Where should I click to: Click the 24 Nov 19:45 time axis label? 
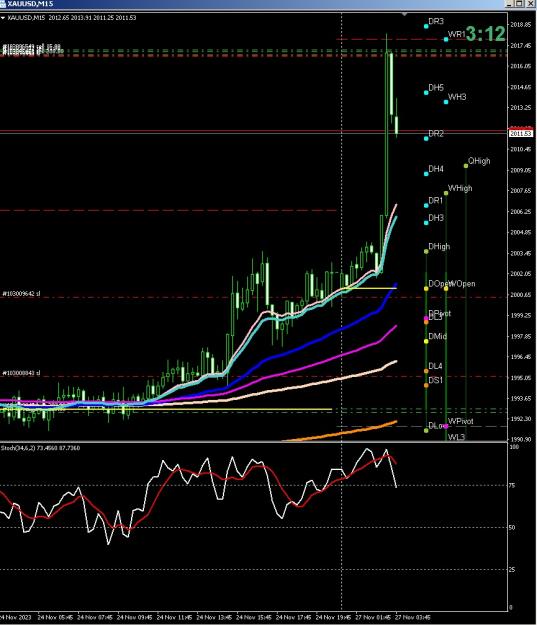pyautogui.click(x=333, y=617)
